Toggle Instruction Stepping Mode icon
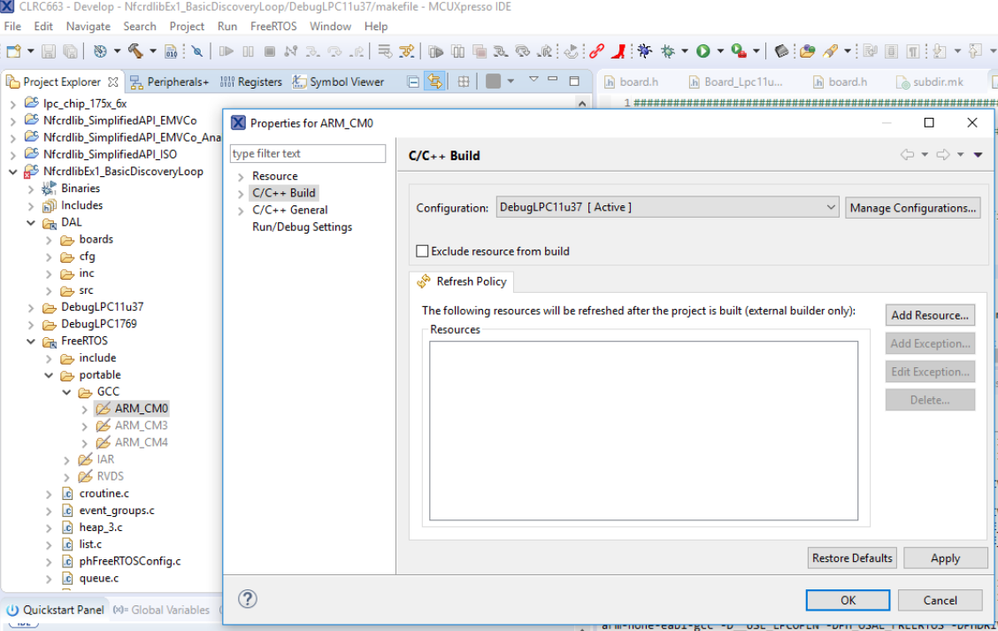 (407, 52)
